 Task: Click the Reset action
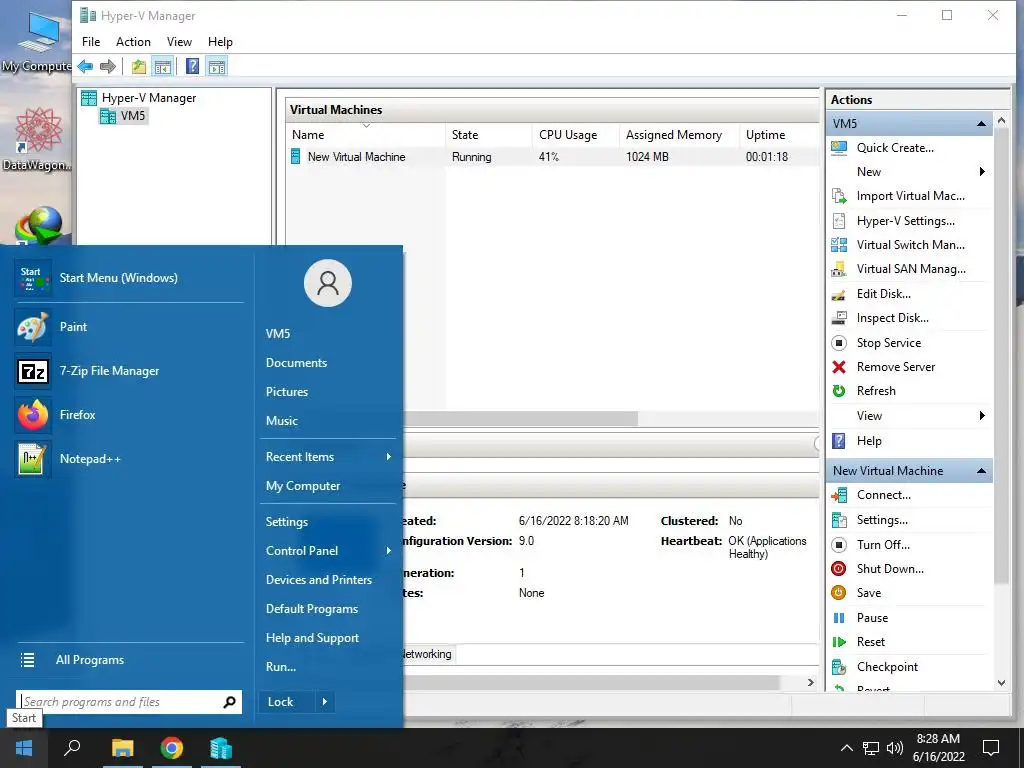[871, 642]
